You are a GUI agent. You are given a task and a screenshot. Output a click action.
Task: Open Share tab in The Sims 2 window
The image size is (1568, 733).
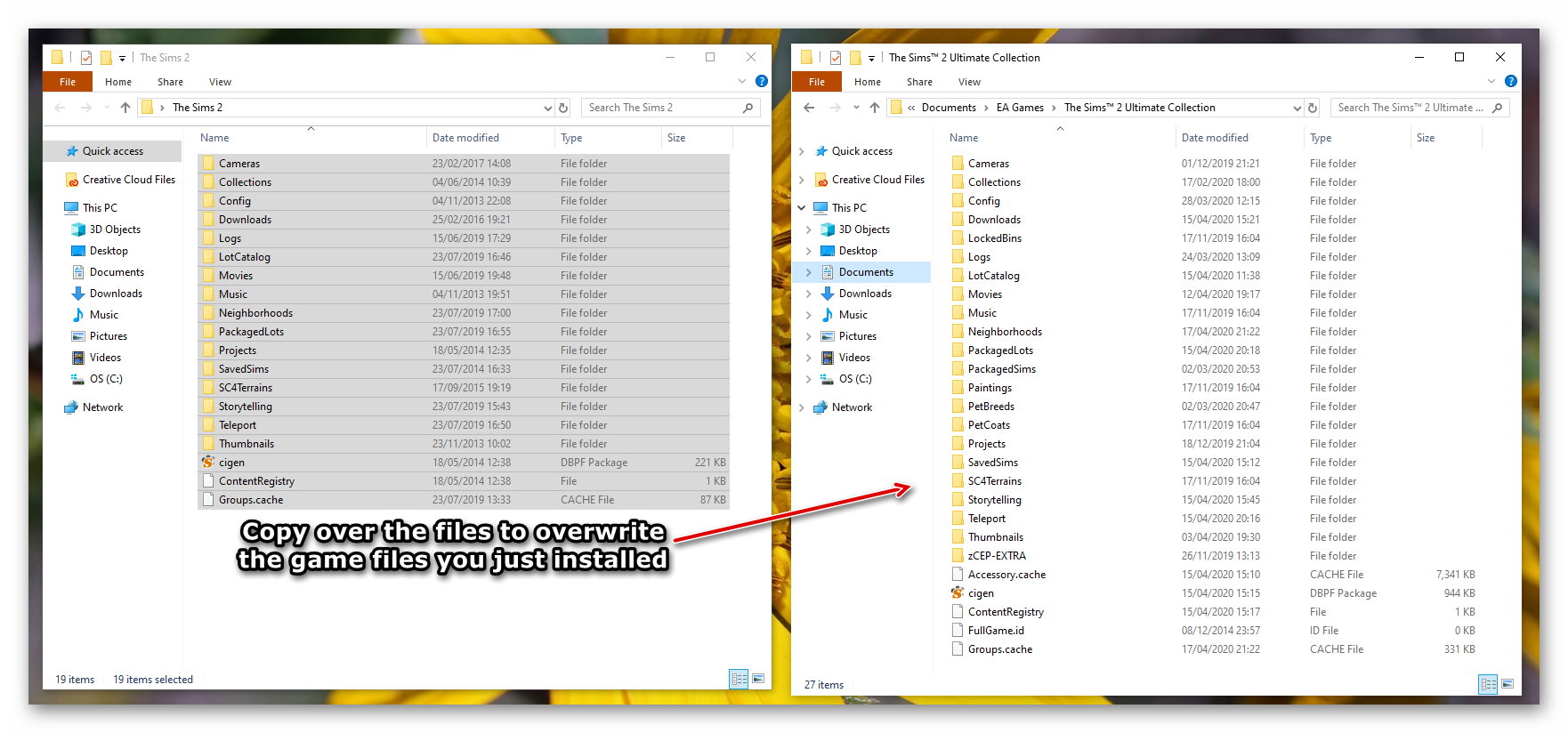point(170,82)
